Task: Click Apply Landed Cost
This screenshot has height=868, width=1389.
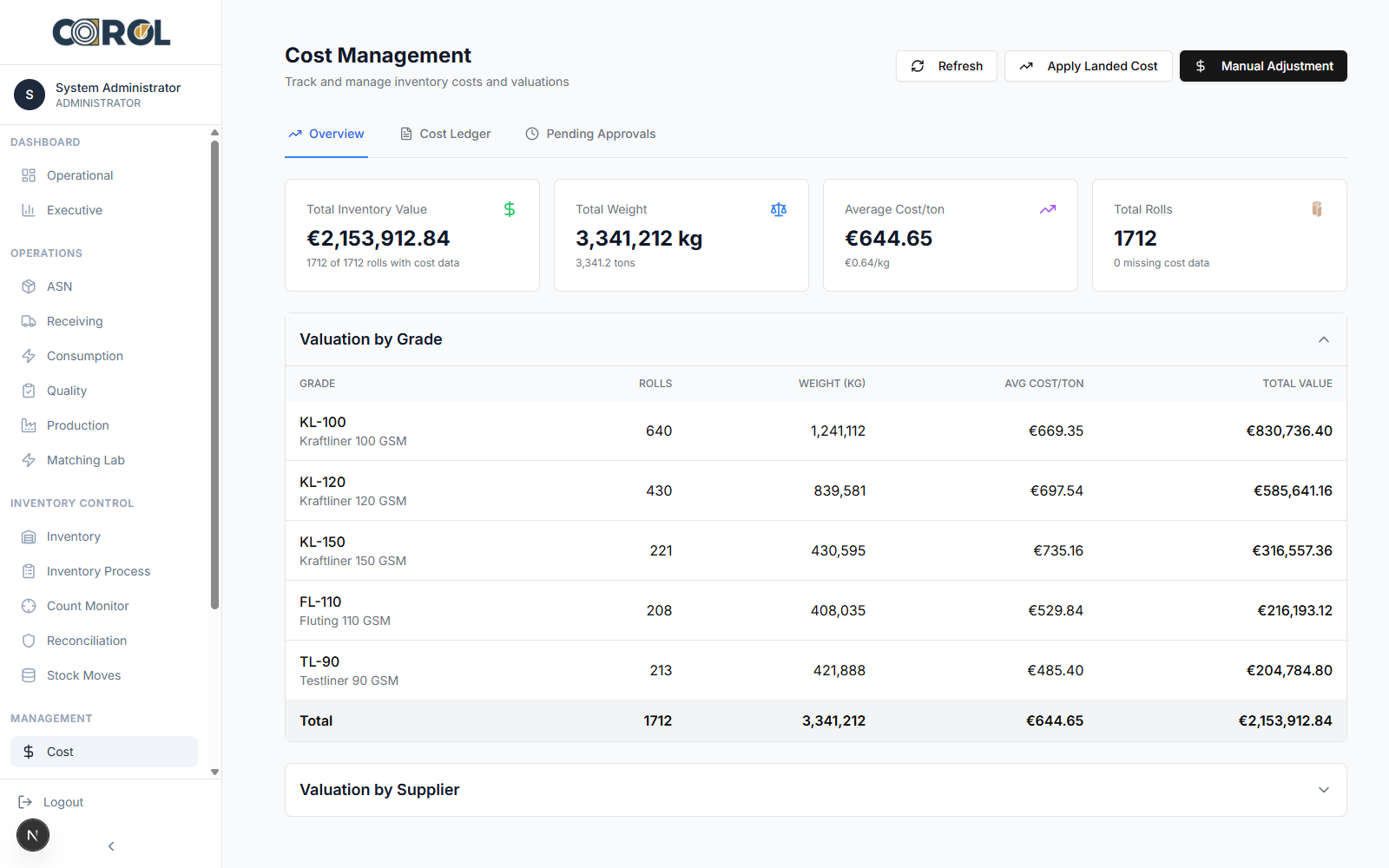Action: point(1088,66)
